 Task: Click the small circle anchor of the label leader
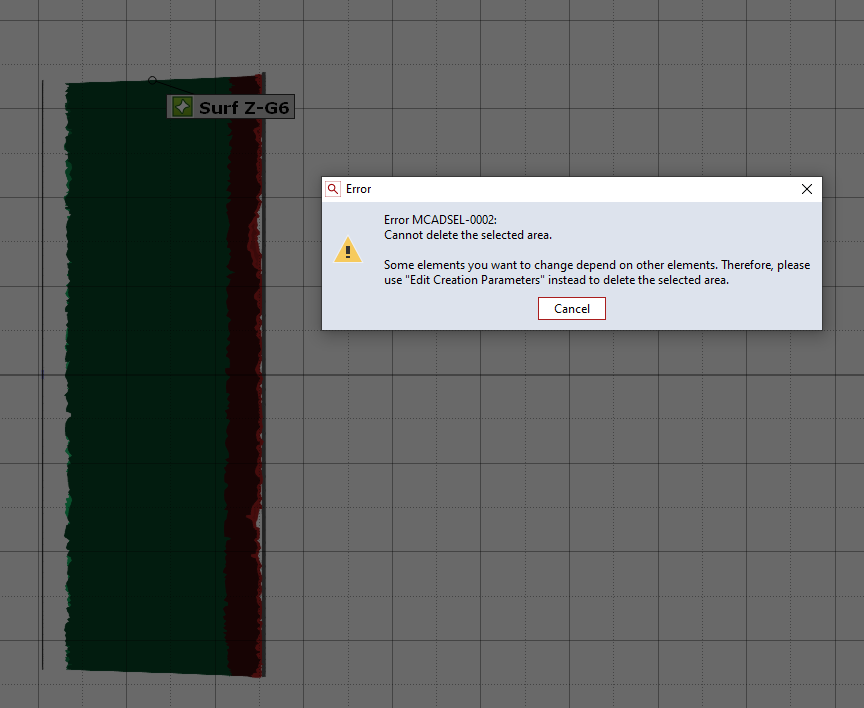[152, 80]
